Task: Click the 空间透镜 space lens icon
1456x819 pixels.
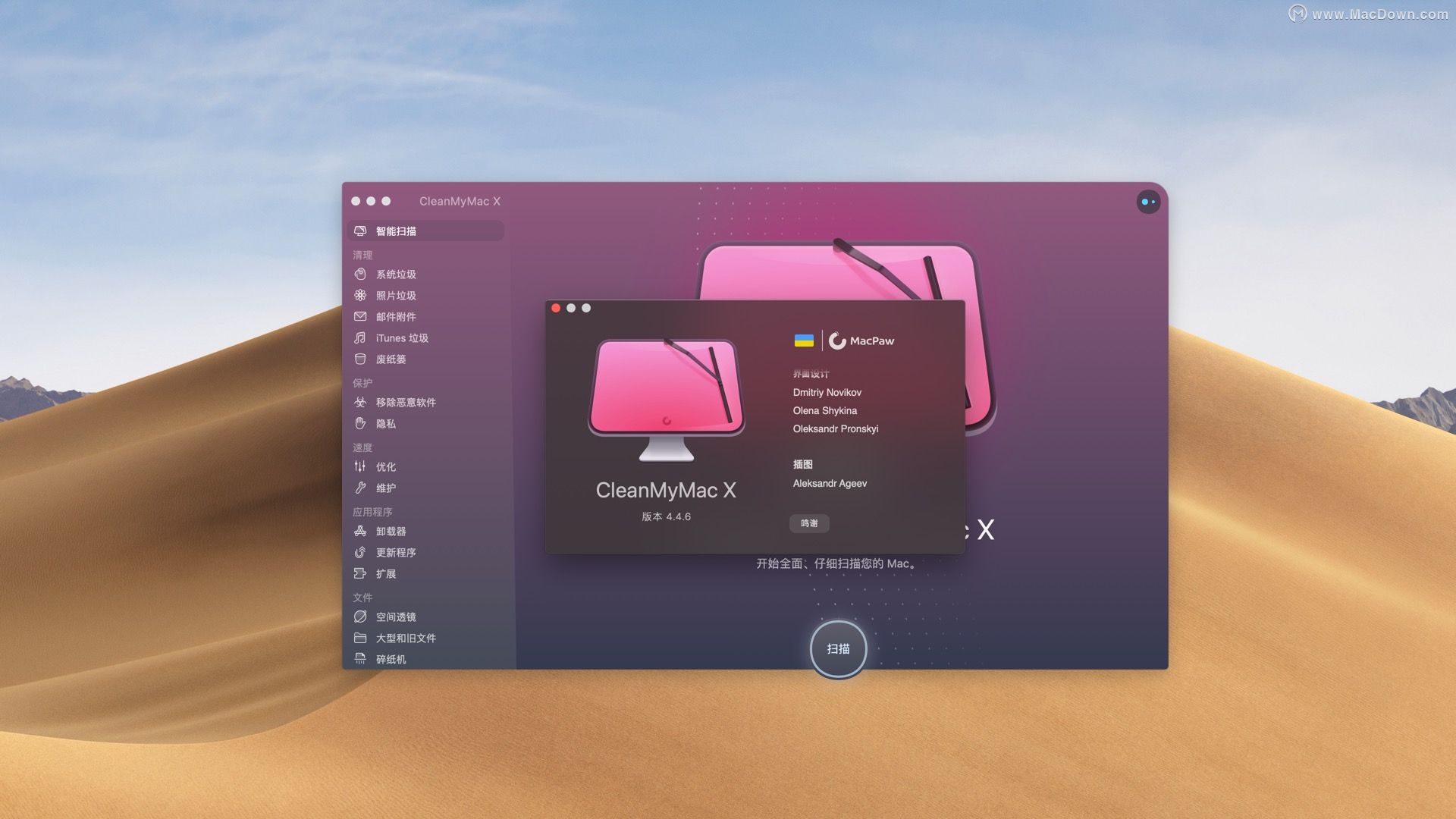Action: point(360,617)
